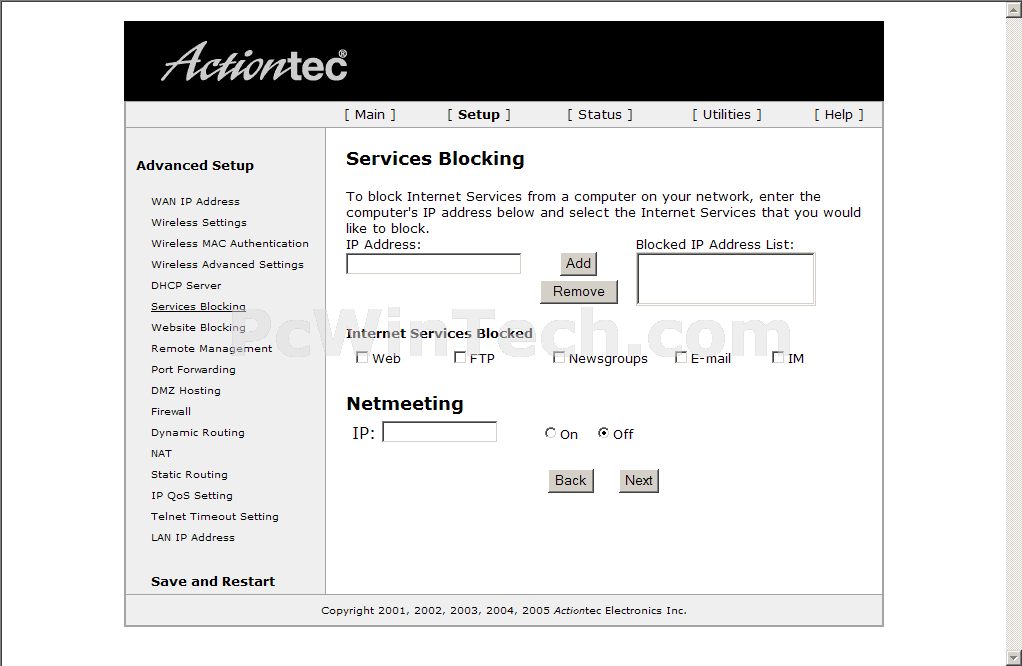This screenshot has width=1022, height=666.
Task: Open the Status tab
Action: (x=600, y=115)
